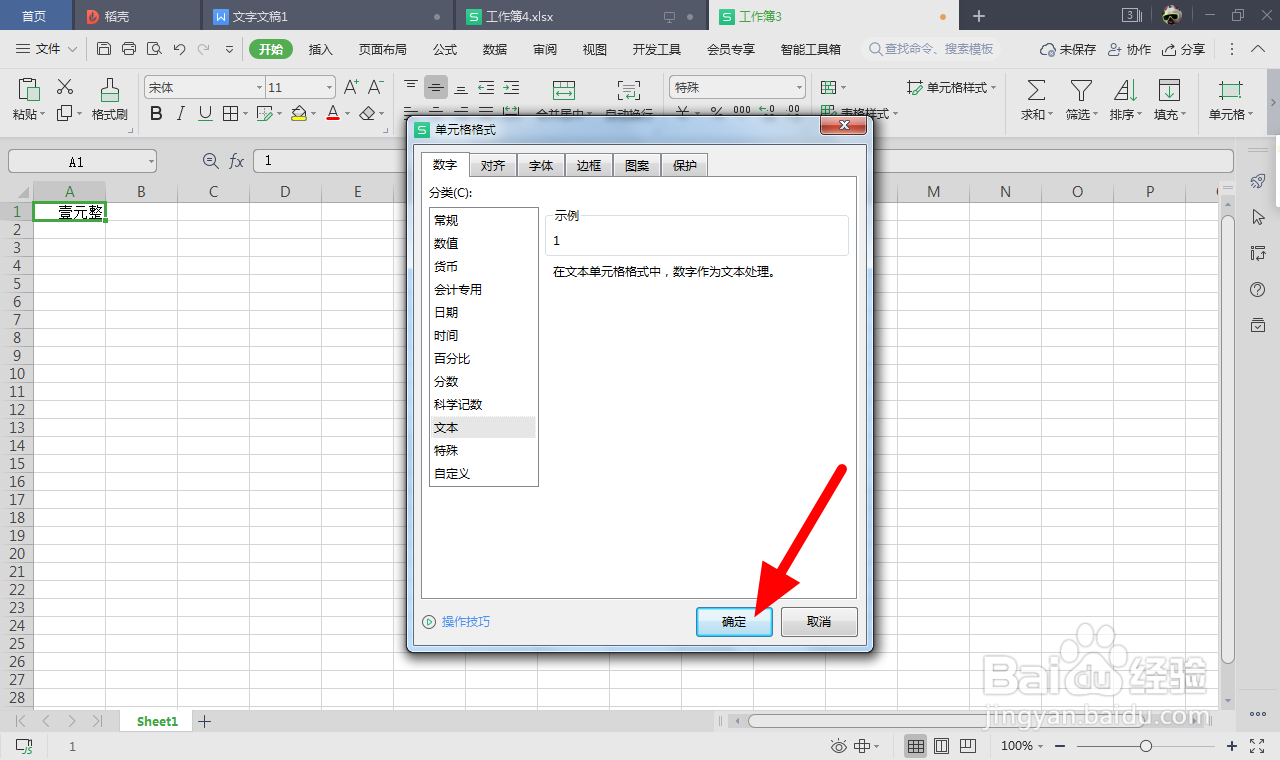
Task: Switch to the 对齐 tab in the dialog
Action: point(492,165)
